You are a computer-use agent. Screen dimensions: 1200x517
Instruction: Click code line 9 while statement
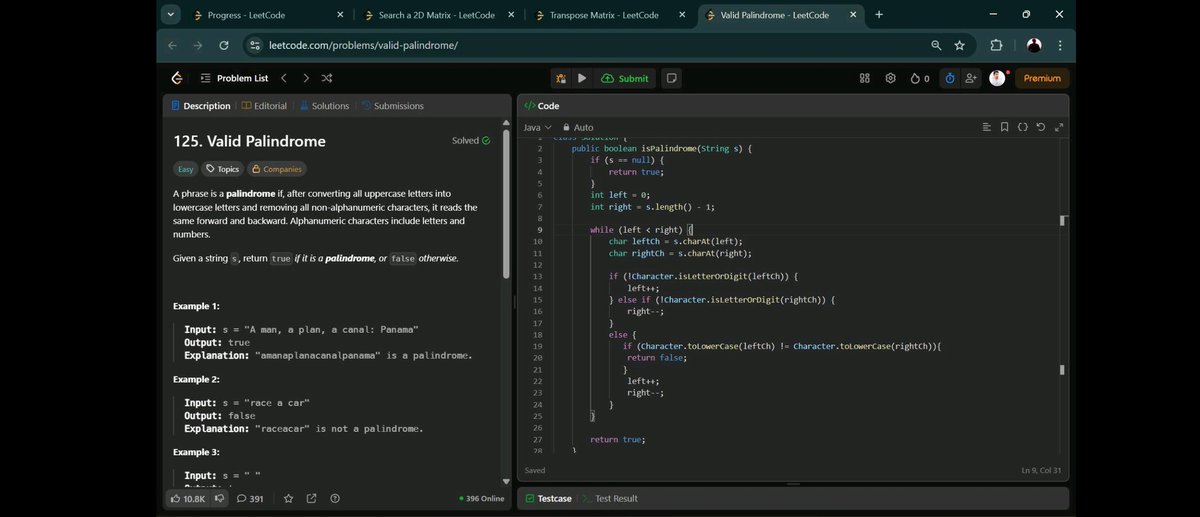tap(641, 230)
